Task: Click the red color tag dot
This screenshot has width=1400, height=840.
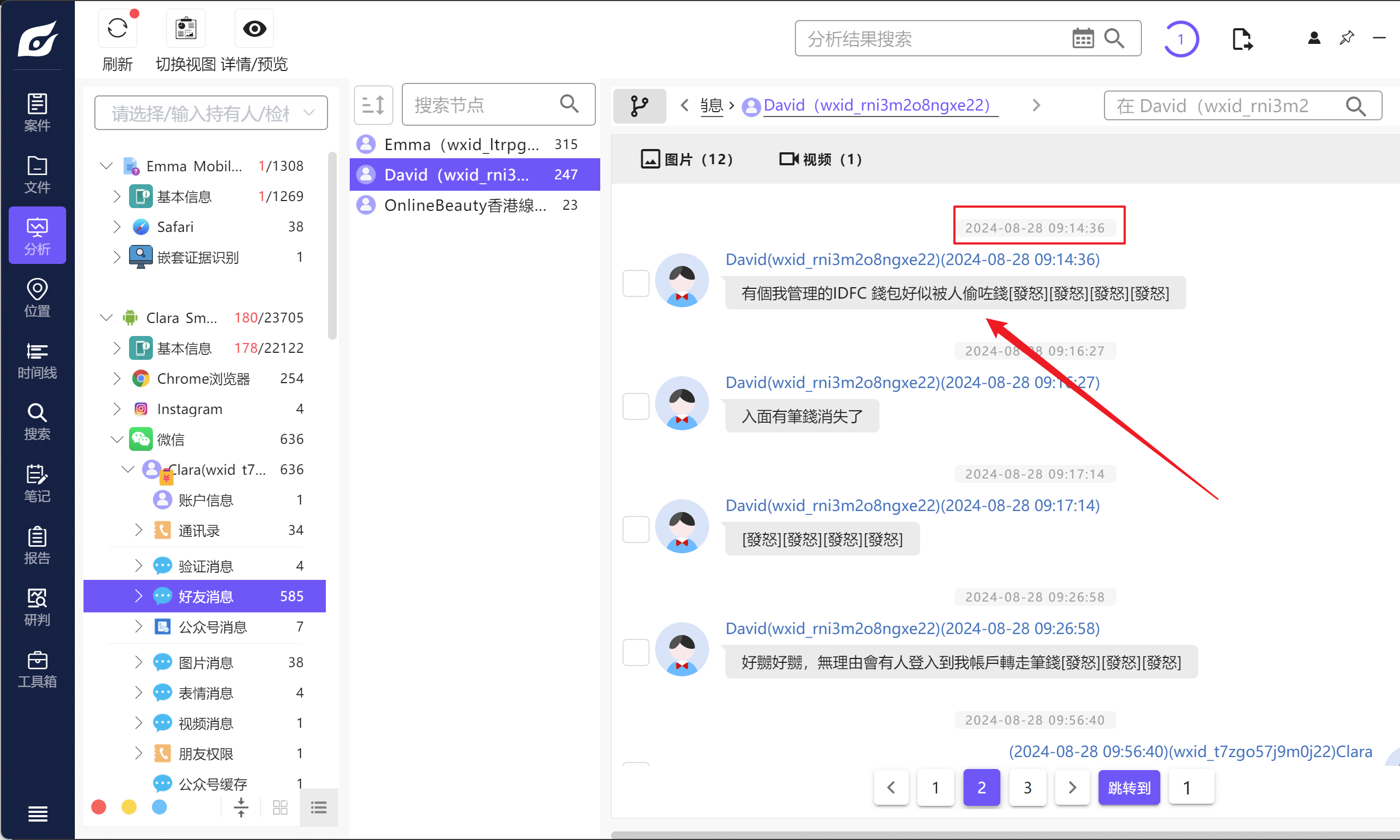Action: tap(99, 806)
